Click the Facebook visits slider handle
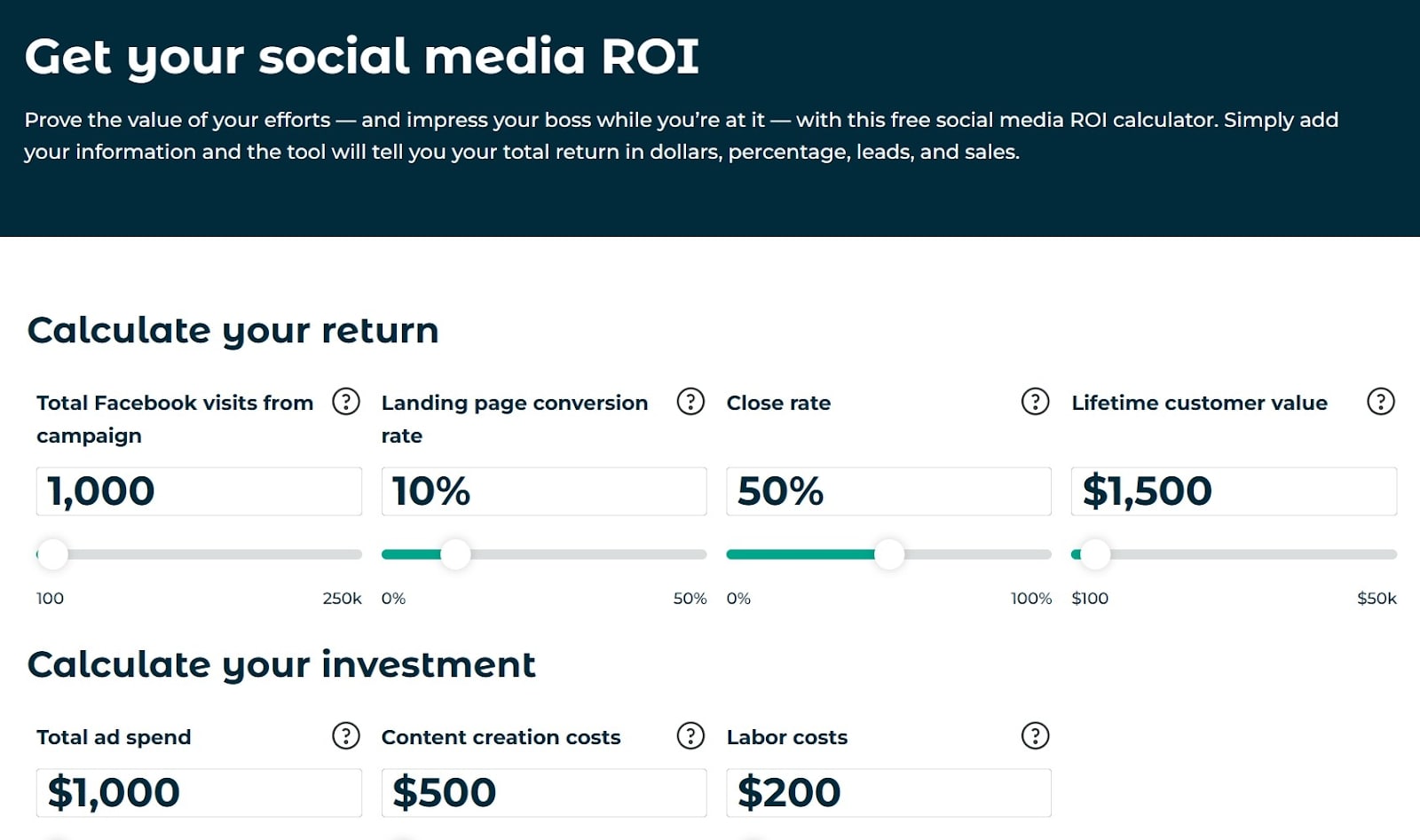Image resolution: width=1420 pixels, height=840 pixels. [x=53, y=554]
